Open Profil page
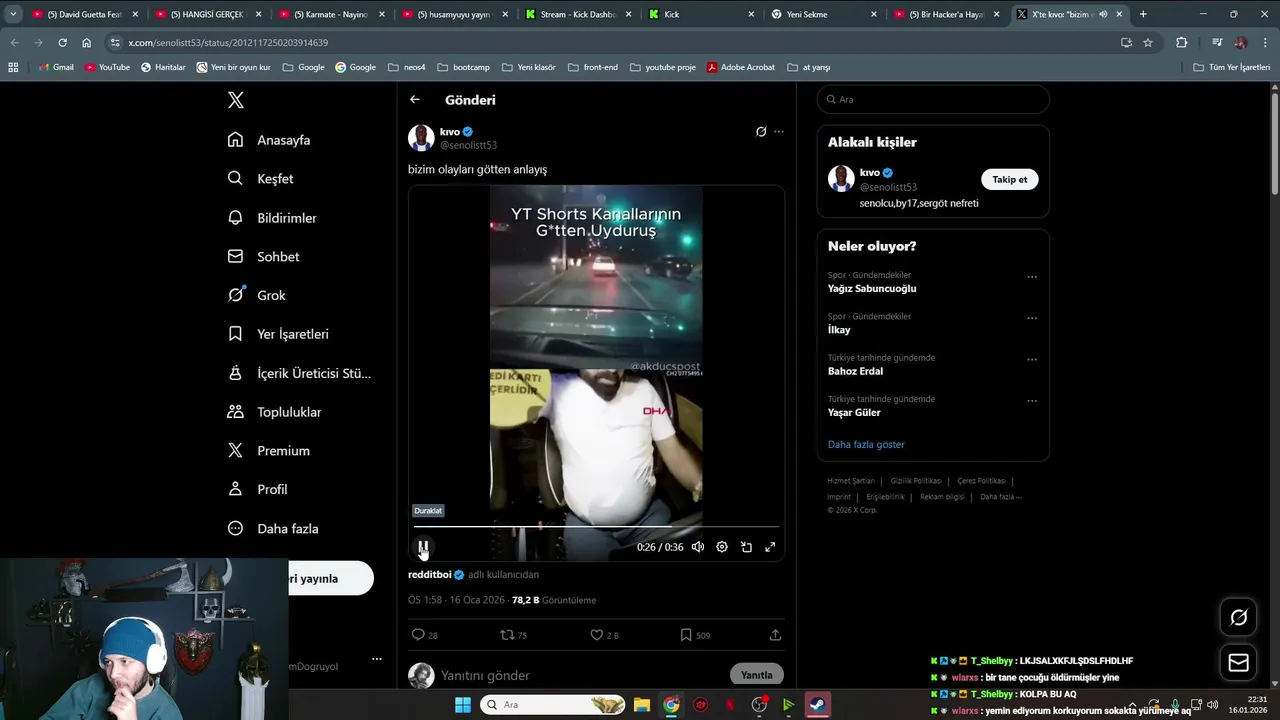 pyautogui.click(x=257, y=489)
